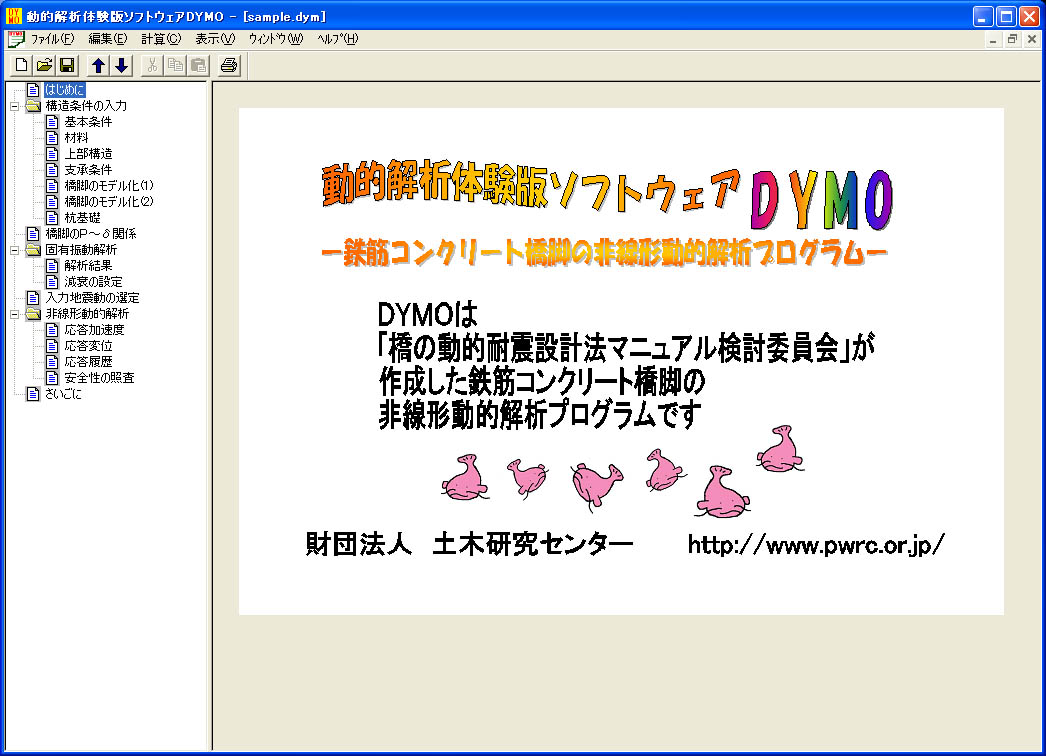Open the 解析結果 page
Image resolution: width=1046 pixels, height=756 pixels.
[x=88, y=266]
